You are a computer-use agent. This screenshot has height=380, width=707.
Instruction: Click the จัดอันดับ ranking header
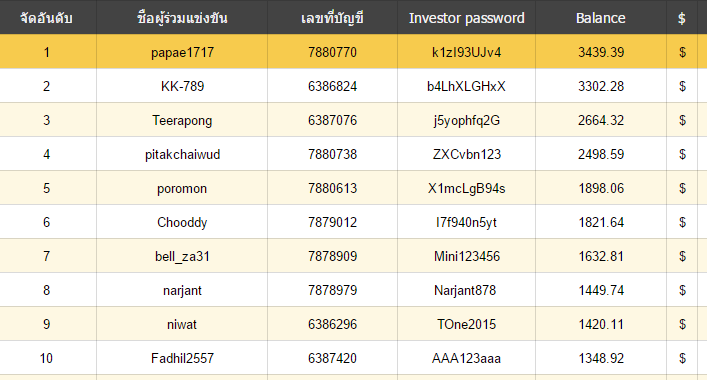[x=46, y=18]
